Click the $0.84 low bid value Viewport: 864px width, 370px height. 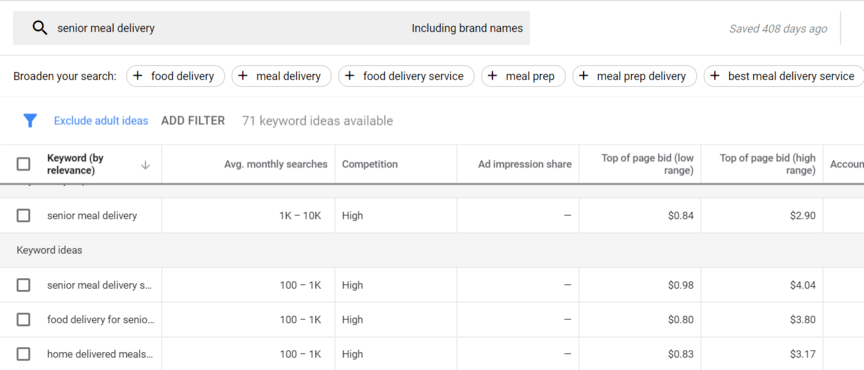pyautogui.click(x=681, y=216)
